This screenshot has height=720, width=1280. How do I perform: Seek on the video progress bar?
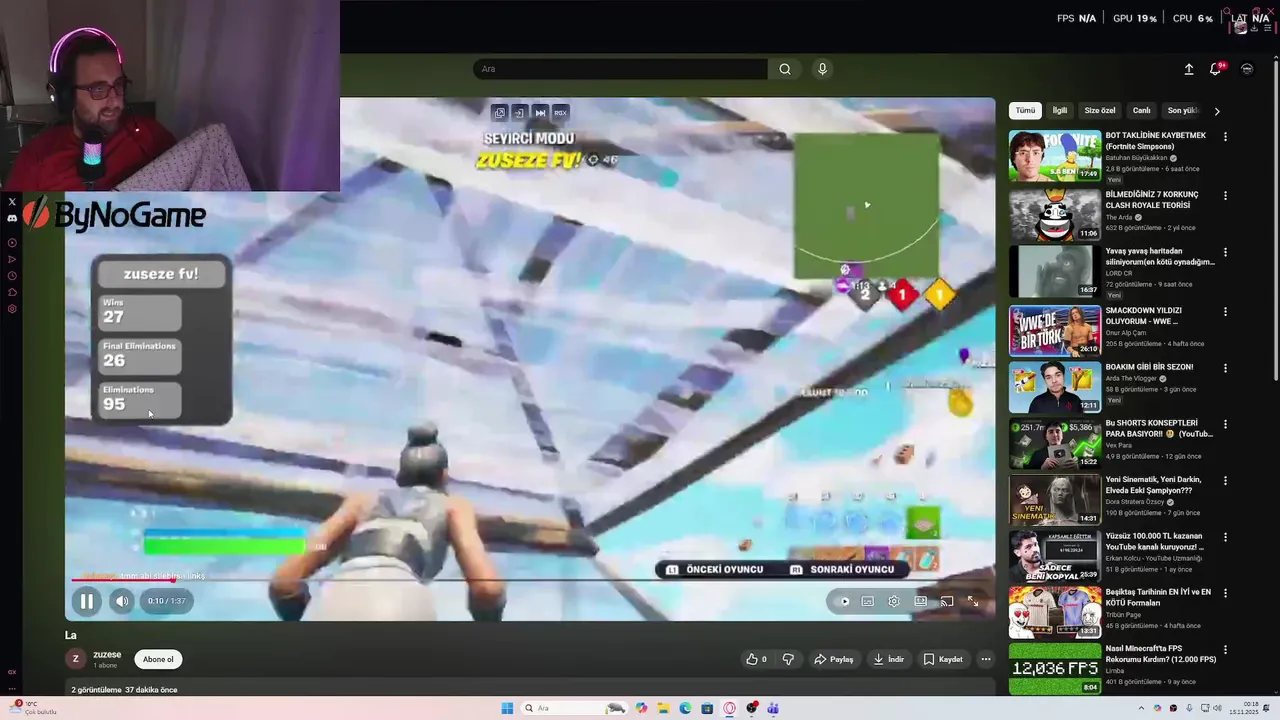530,579
